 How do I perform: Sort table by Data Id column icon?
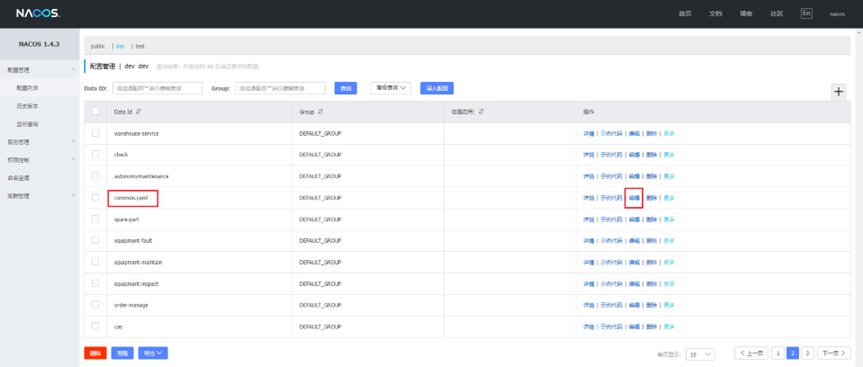pos(138,112)
